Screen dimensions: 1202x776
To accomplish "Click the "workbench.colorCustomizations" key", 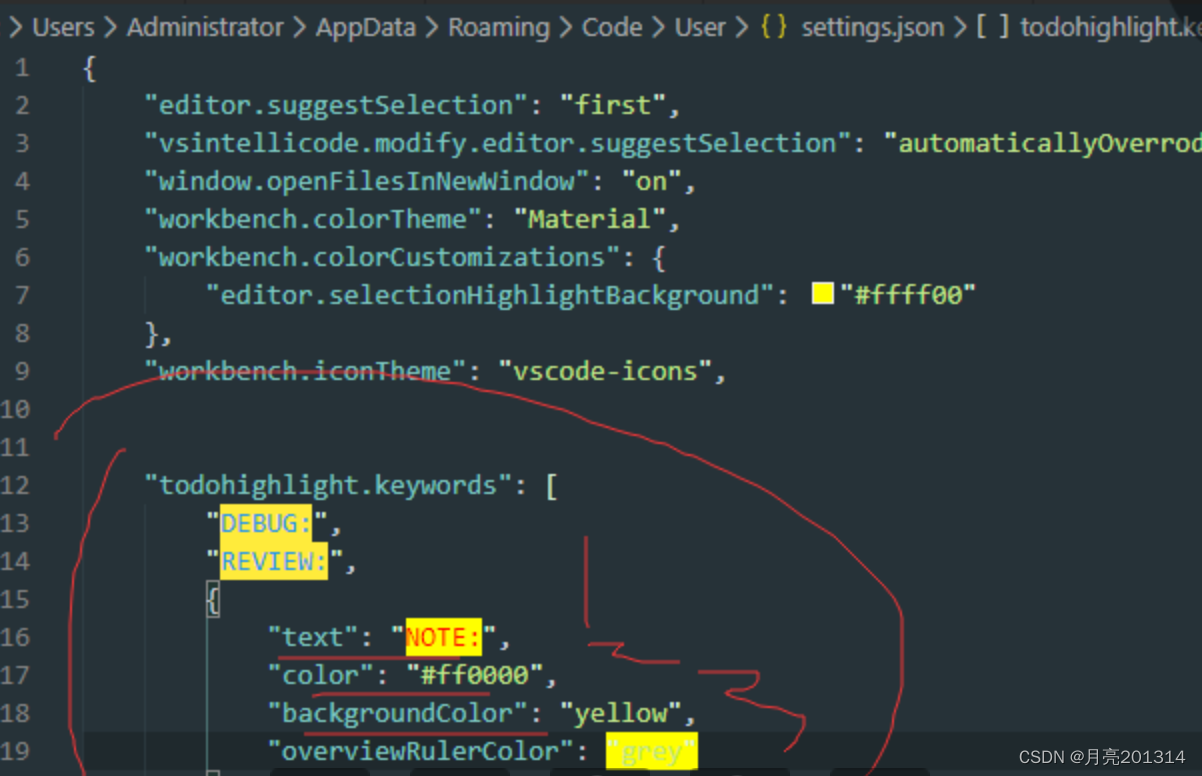I will pos(382,257).
